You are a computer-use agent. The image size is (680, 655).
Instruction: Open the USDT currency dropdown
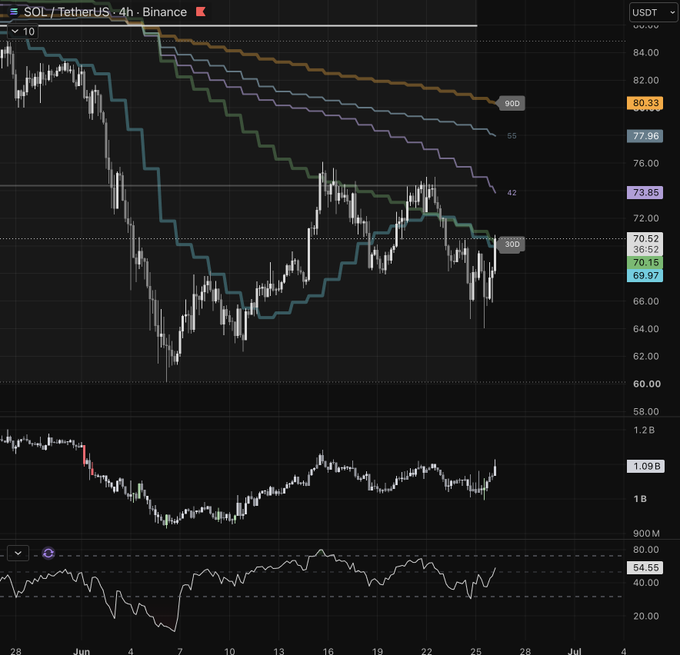(x=653, y=13)
